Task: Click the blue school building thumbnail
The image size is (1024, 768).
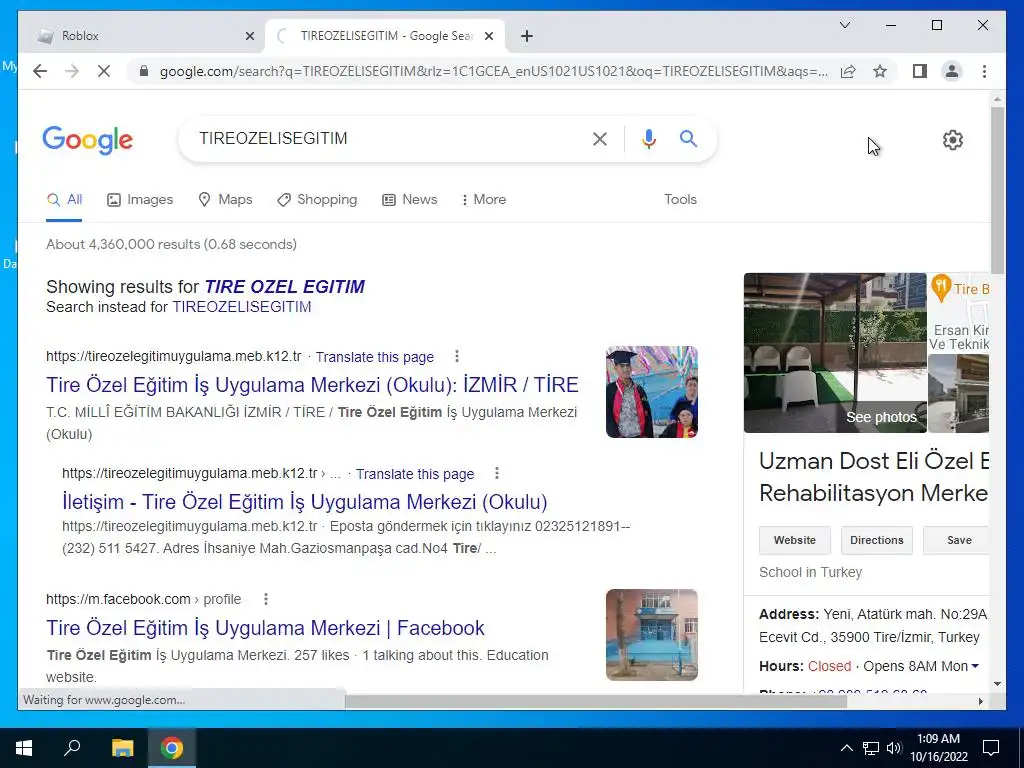Action: click(652, 635)
